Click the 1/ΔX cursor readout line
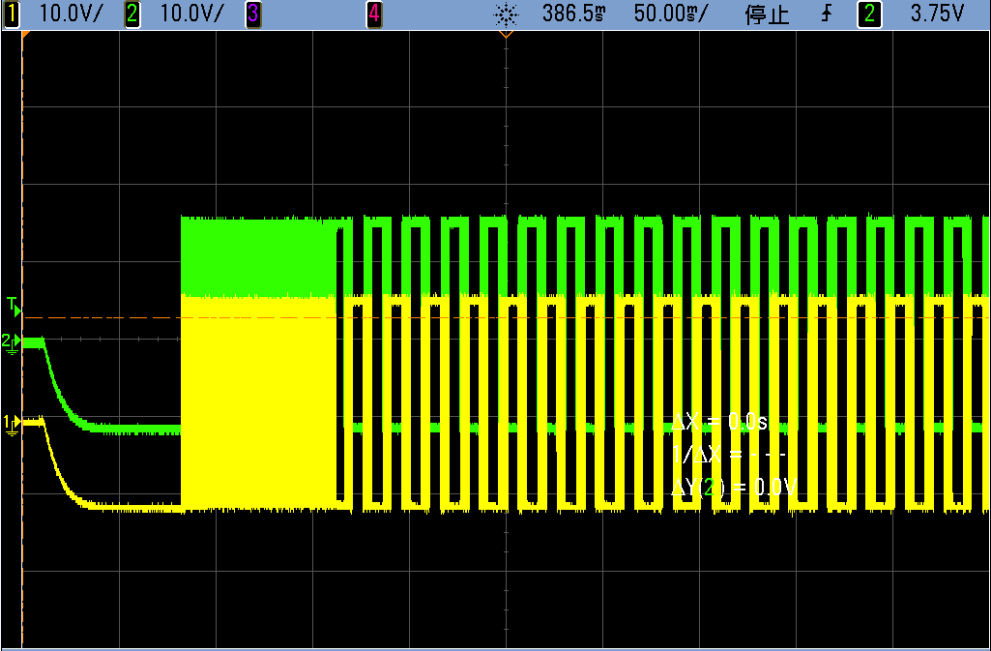The width and height of the screenshot is (991, 651). click(730, 455)
